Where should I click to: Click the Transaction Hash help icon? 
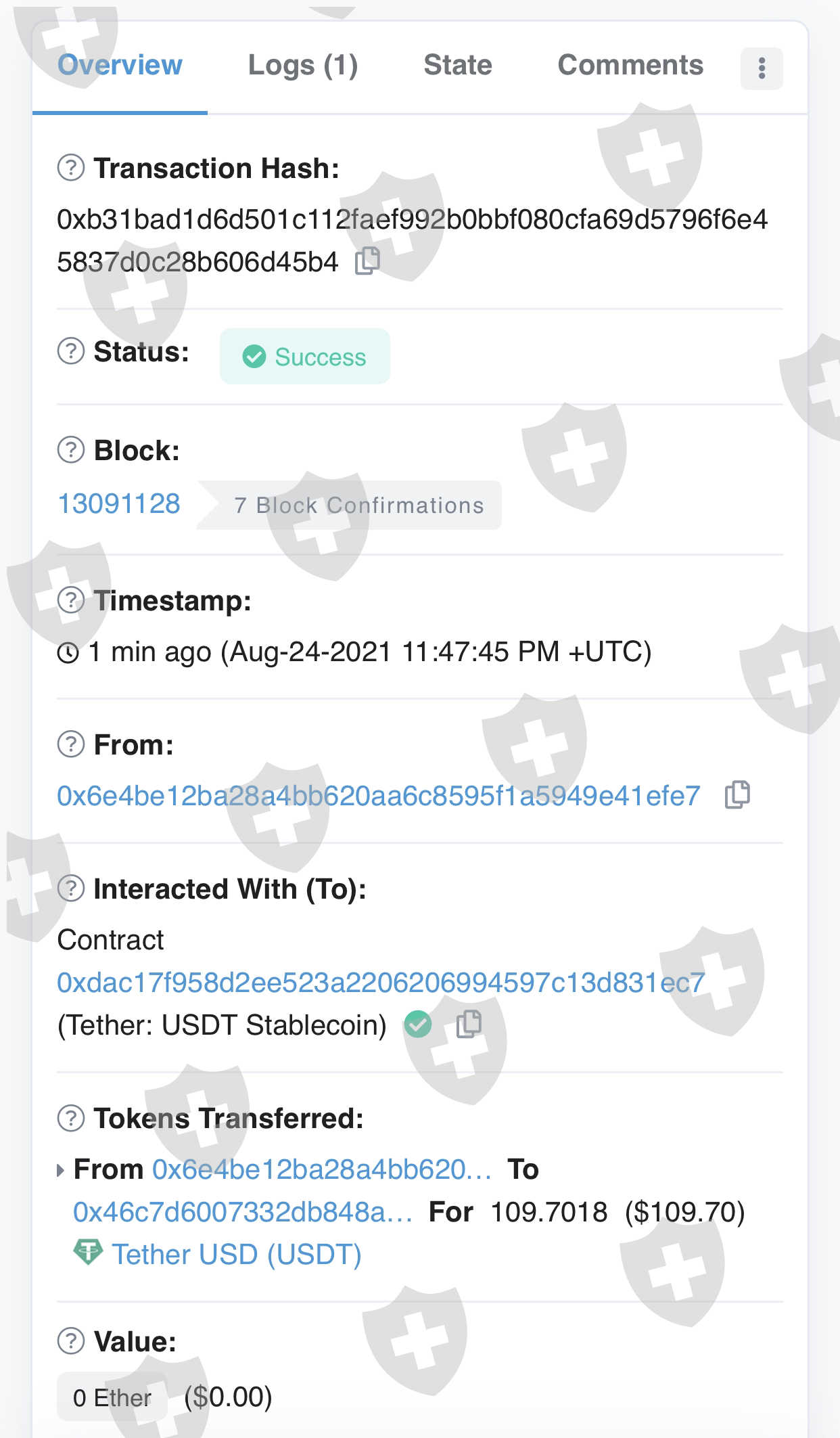(x=71, y=168)
